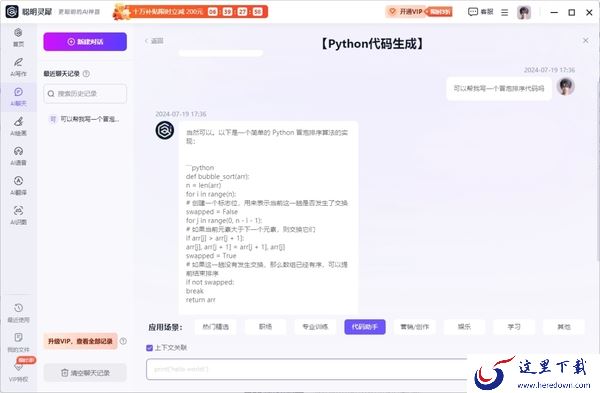Open 客服 customer service chat

pyautogui.click(x=481, y=12)
